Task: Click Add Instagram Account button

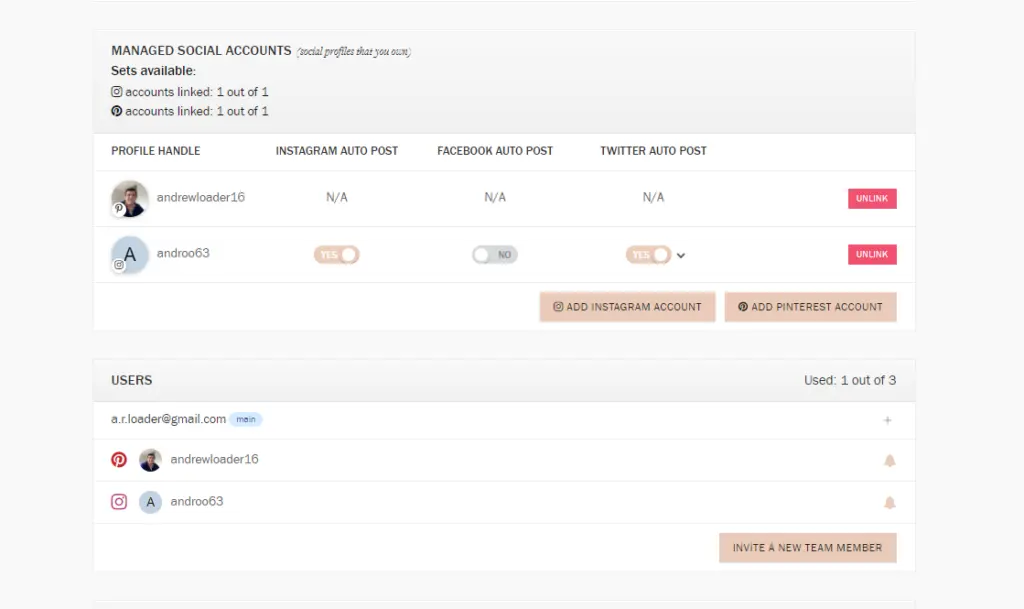Action: (x=627, y=307)
